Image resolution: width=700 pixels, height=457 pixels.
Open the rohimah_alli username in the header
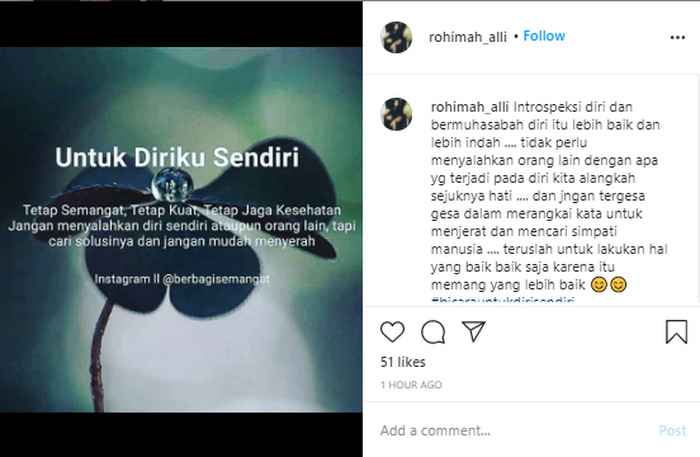[467, 37]
